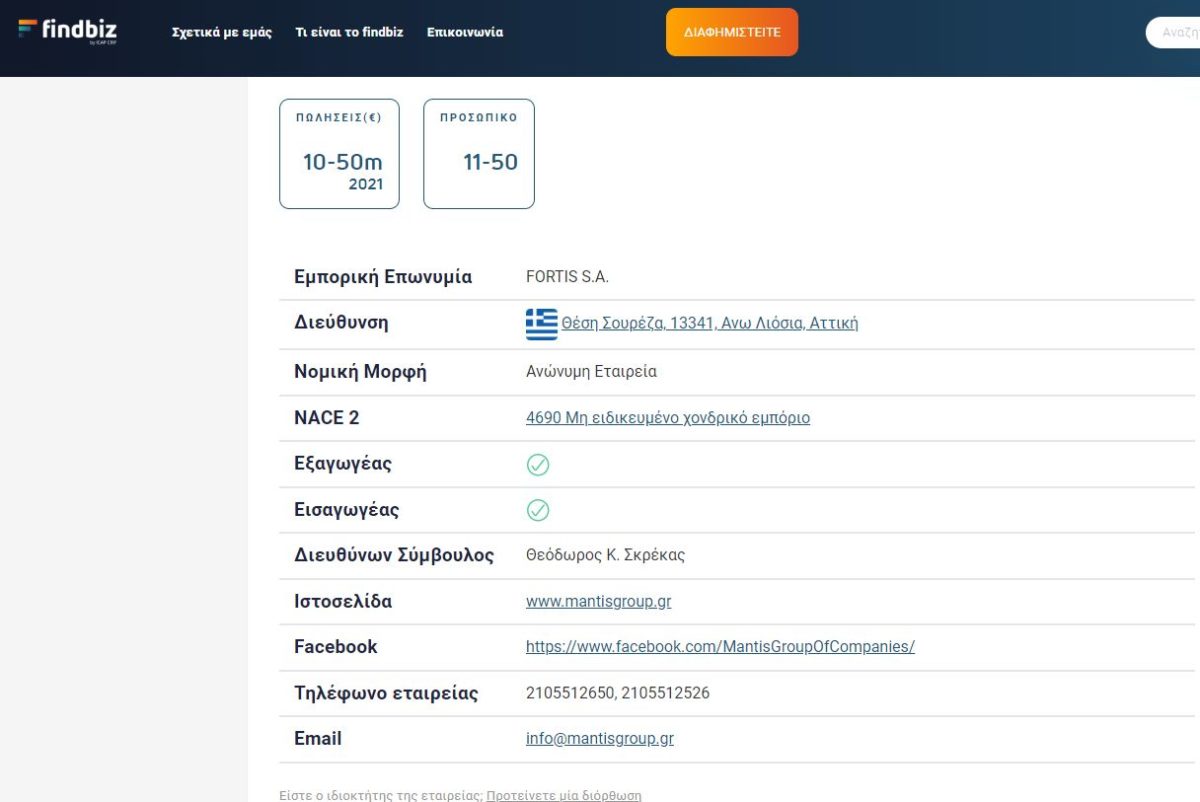Click the info@mantisgroup.gr email link
Image resolution: width=1200 pixels, height=802 pixels.
tap(600, 739)
